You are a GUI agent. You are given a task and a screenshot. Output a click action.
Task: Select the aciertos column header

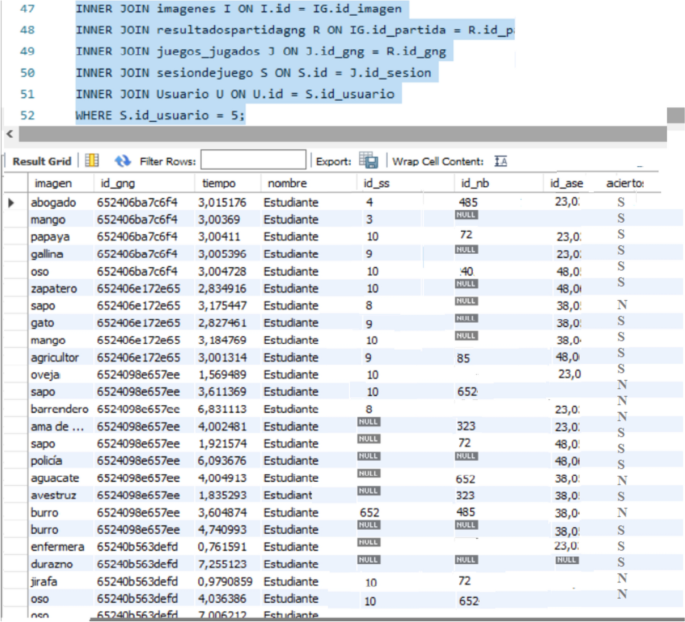(x=624, y=184)
